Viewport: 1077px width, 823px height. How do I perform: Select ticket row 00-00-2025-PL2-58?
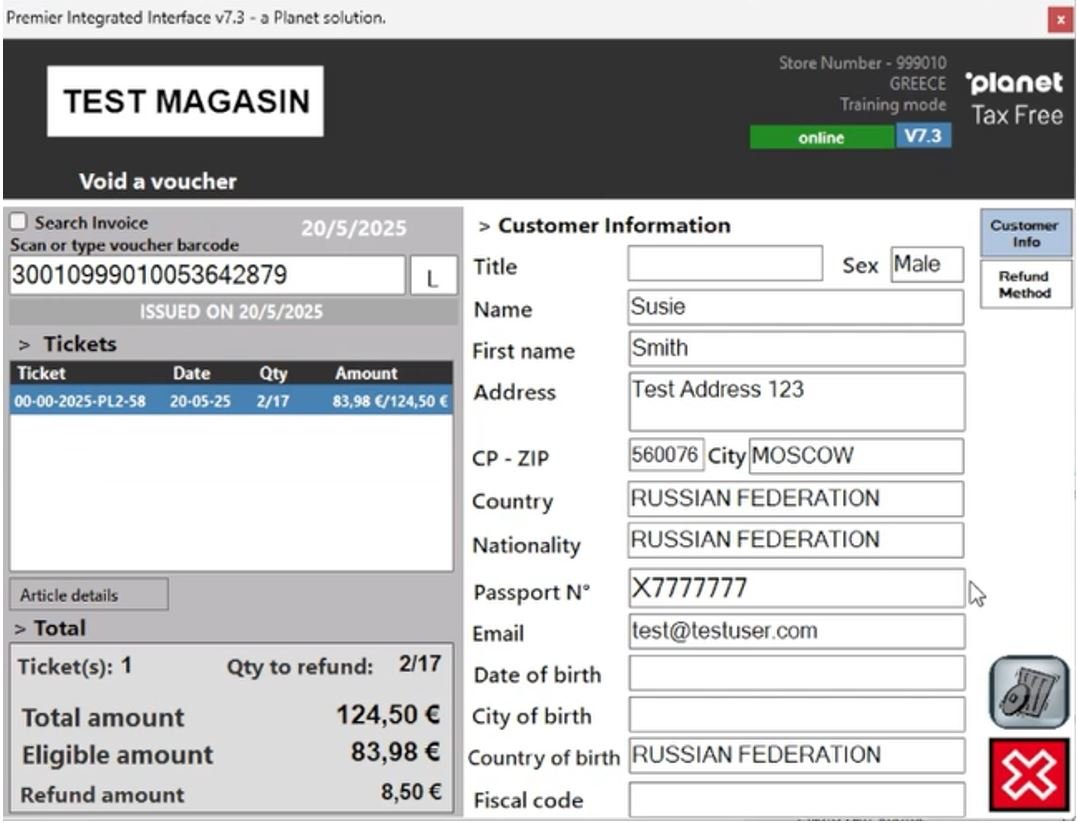coord(230,402)
